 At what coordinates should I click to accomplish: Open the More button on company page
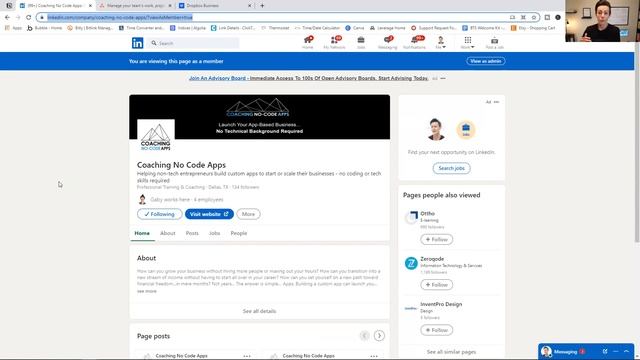(248, 214)
